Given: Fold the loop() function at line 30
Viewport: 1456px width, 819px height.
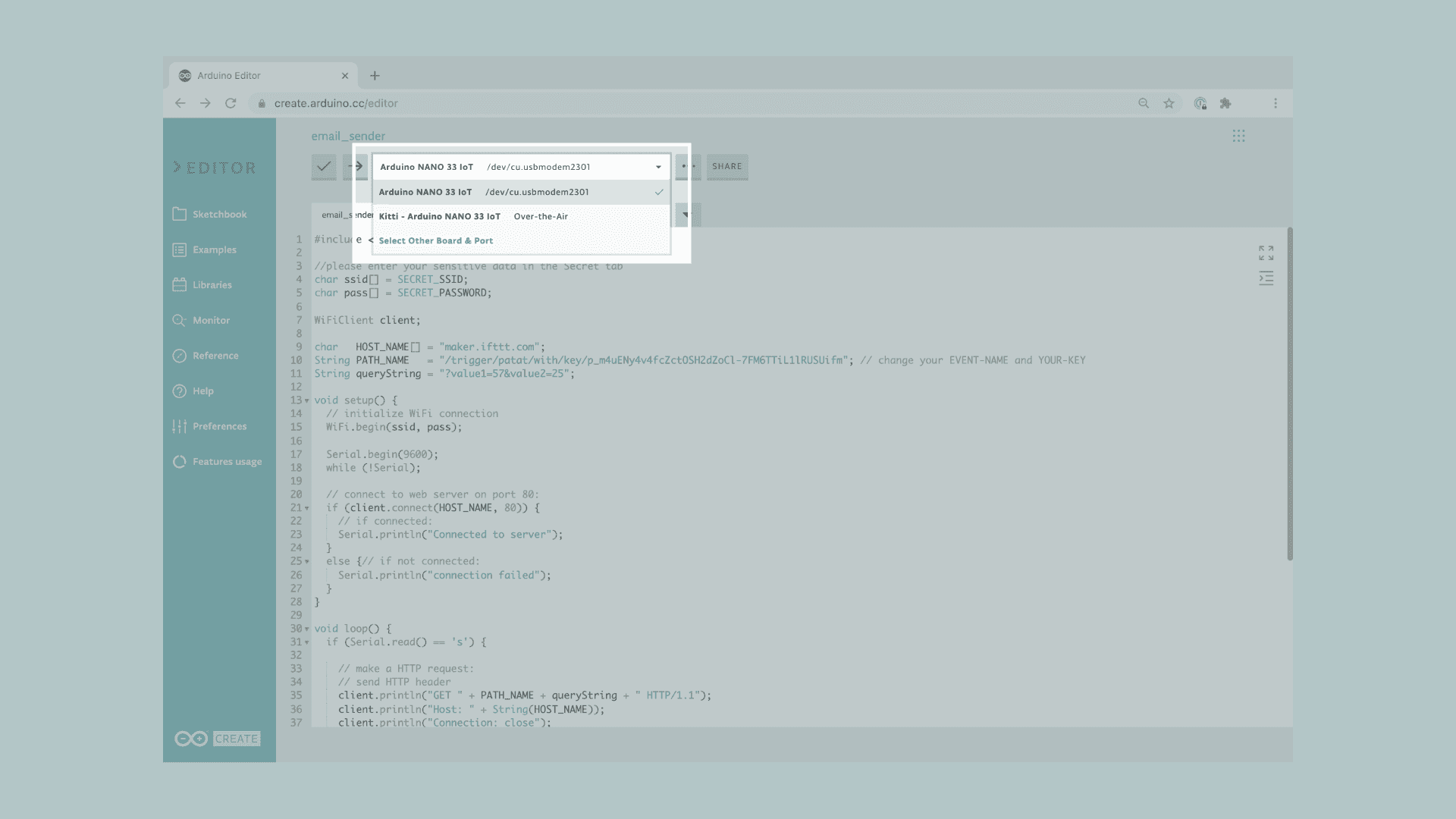Looking at the screenshot, I should 307,629.
